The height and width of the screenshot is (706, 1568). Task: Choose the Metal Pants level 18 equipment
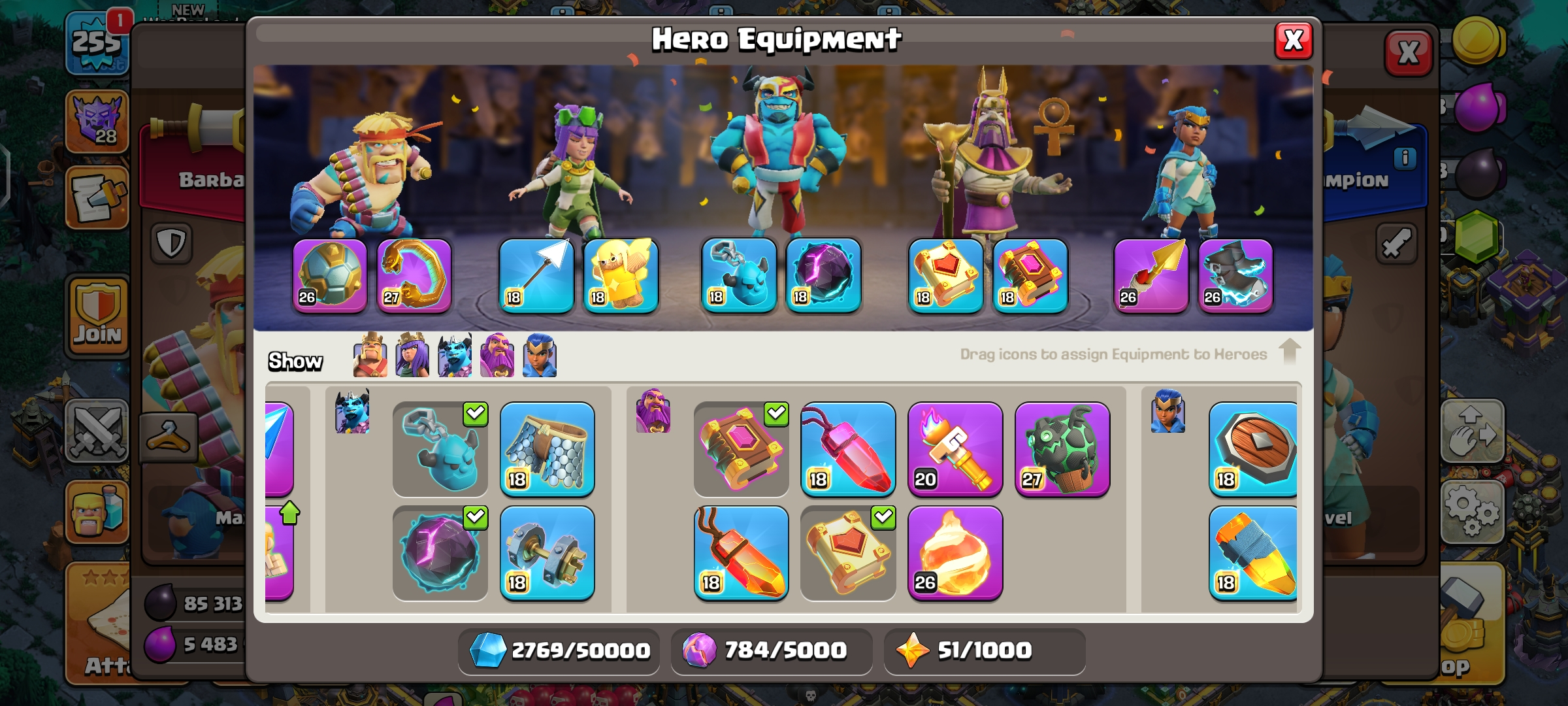pyautogui.click(x=547, y=449)
